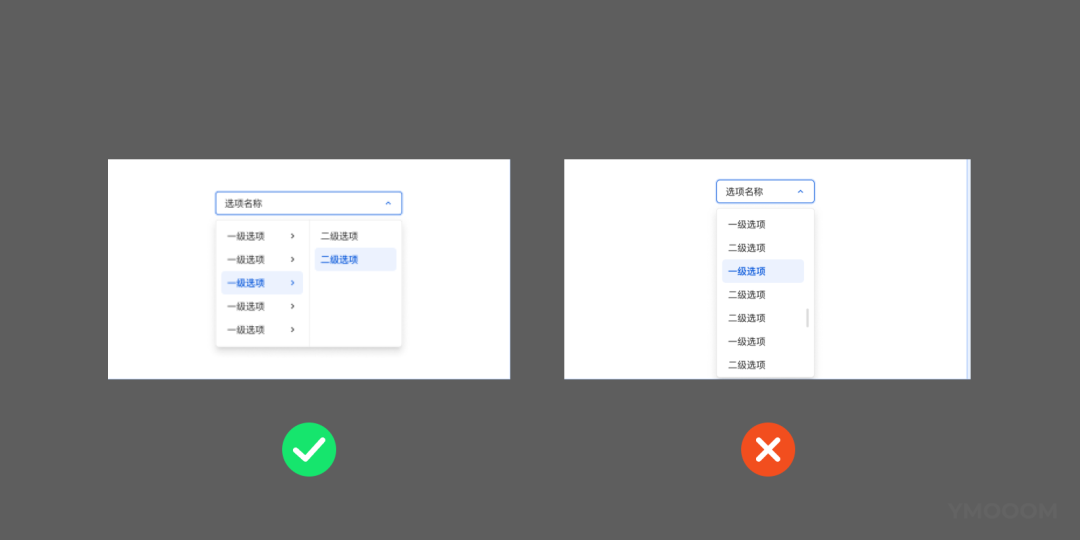
Task: Click the YMOOOM watermark text
Action: tap(1003, 511)
